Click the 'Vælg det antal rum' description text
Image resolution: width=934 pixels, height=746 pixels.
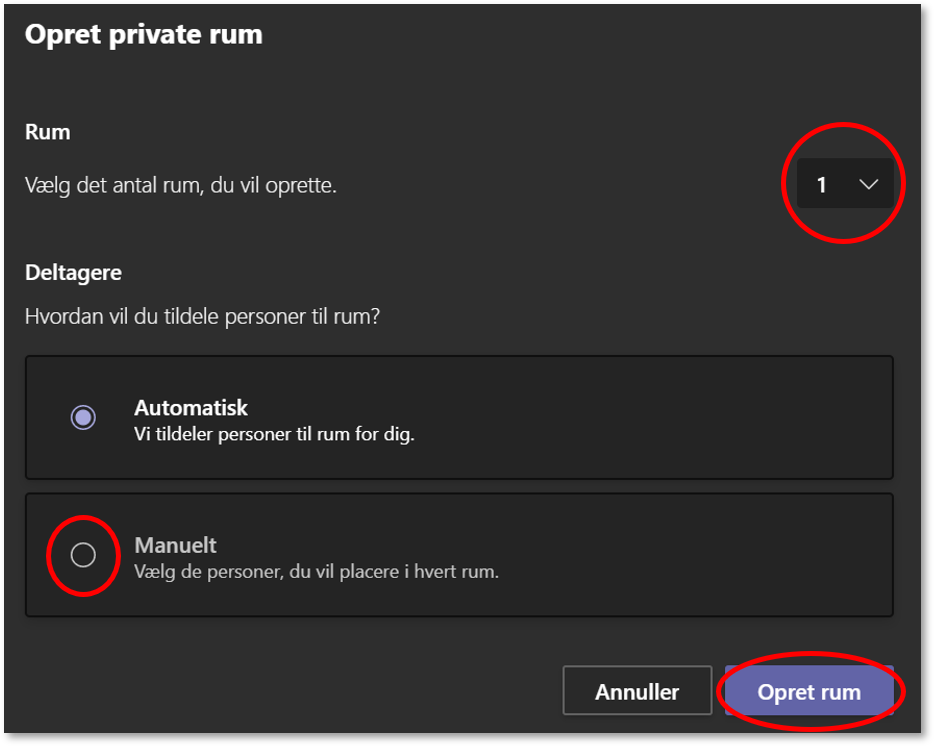[x=180, y=185]
